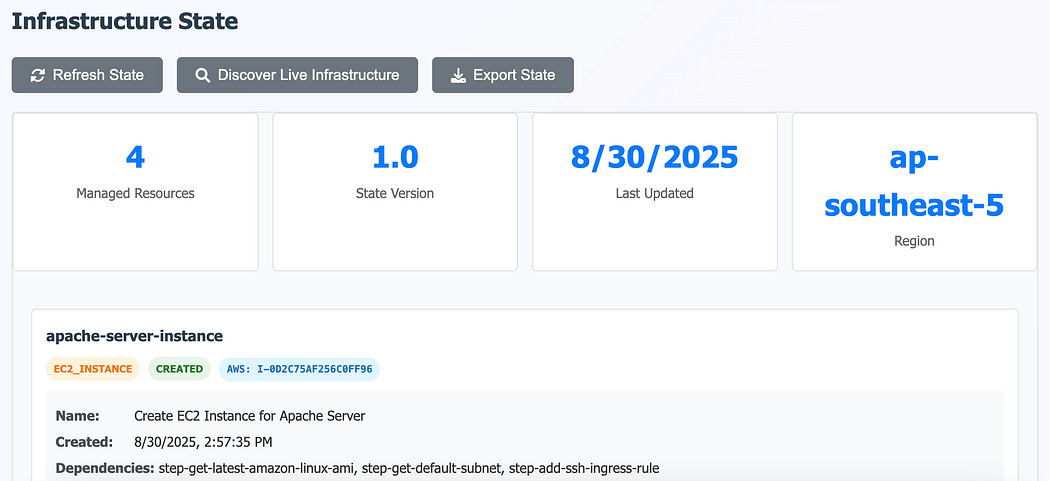Click the circular arrows refresh icon
Image resolution: width=1050 pixels, height=481 pixels.
pyautogui.click(x=38, y=75)
